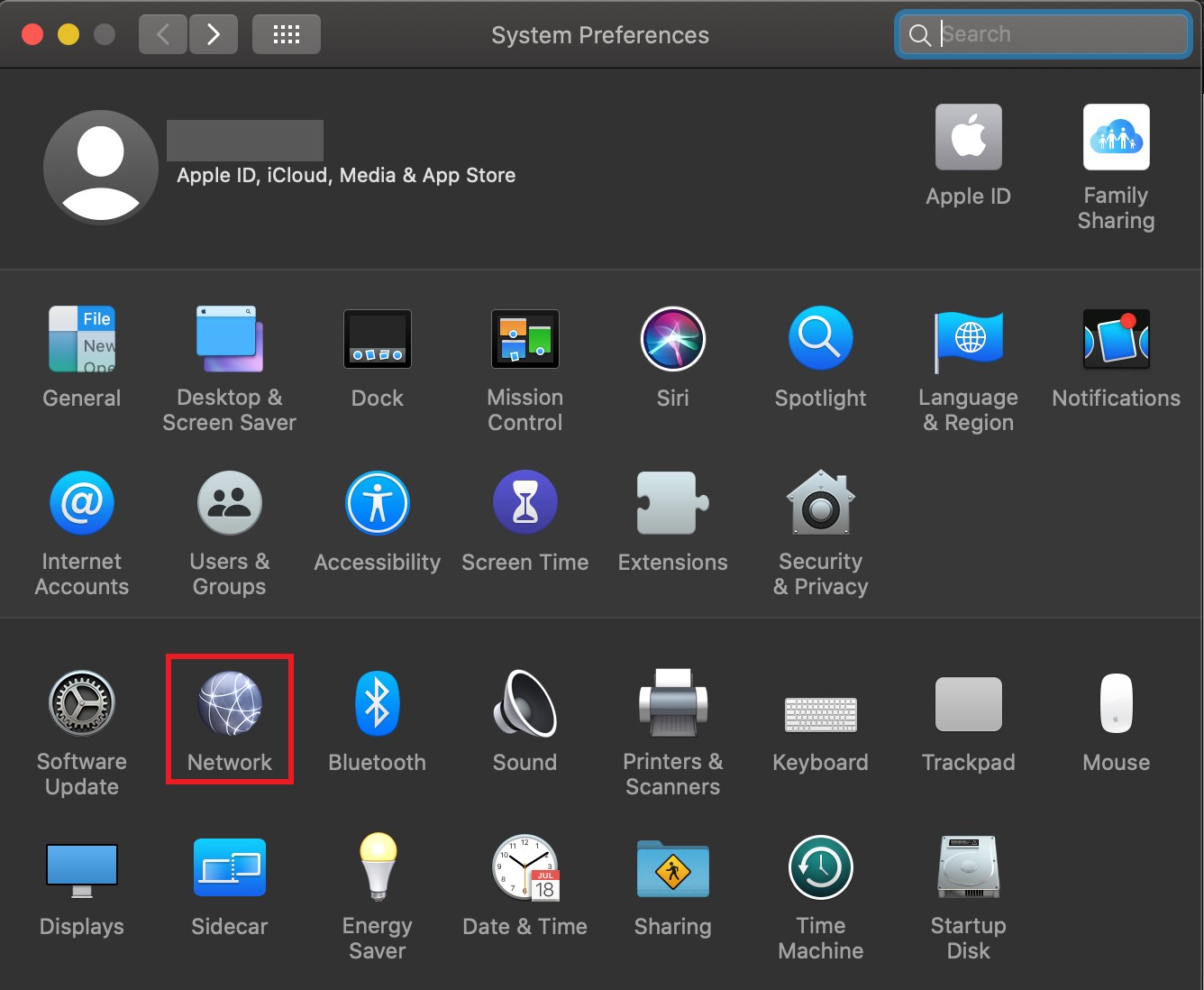The height and width of the screenshot is (990, 1204).
Task: Open Users & Groups settings
Action: click(229, 514)
